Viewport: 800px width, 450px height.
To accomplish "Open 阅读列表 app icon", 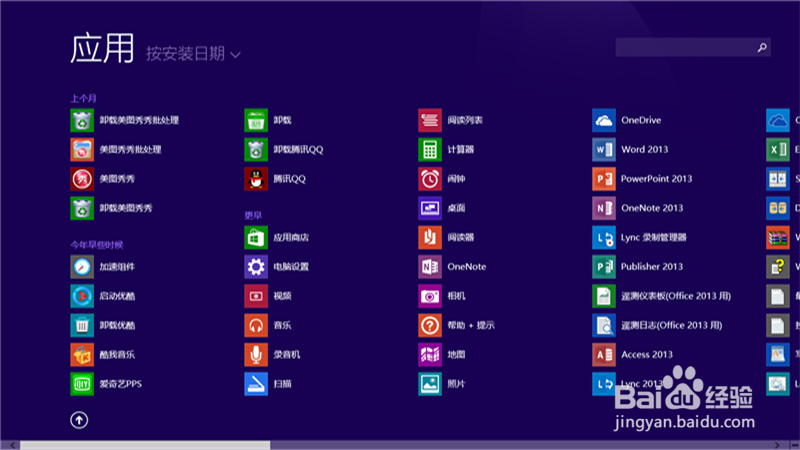I will pos(430,120).
